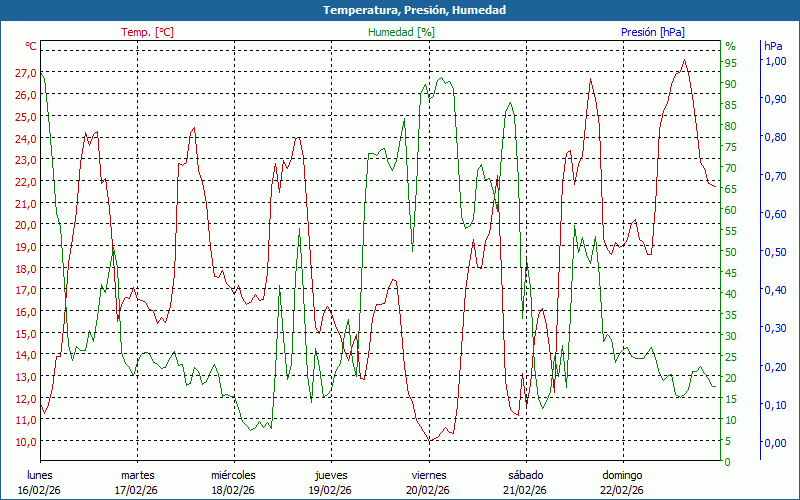Pick the domingo day label
This screenshot has width=800, height=500.
622,475
